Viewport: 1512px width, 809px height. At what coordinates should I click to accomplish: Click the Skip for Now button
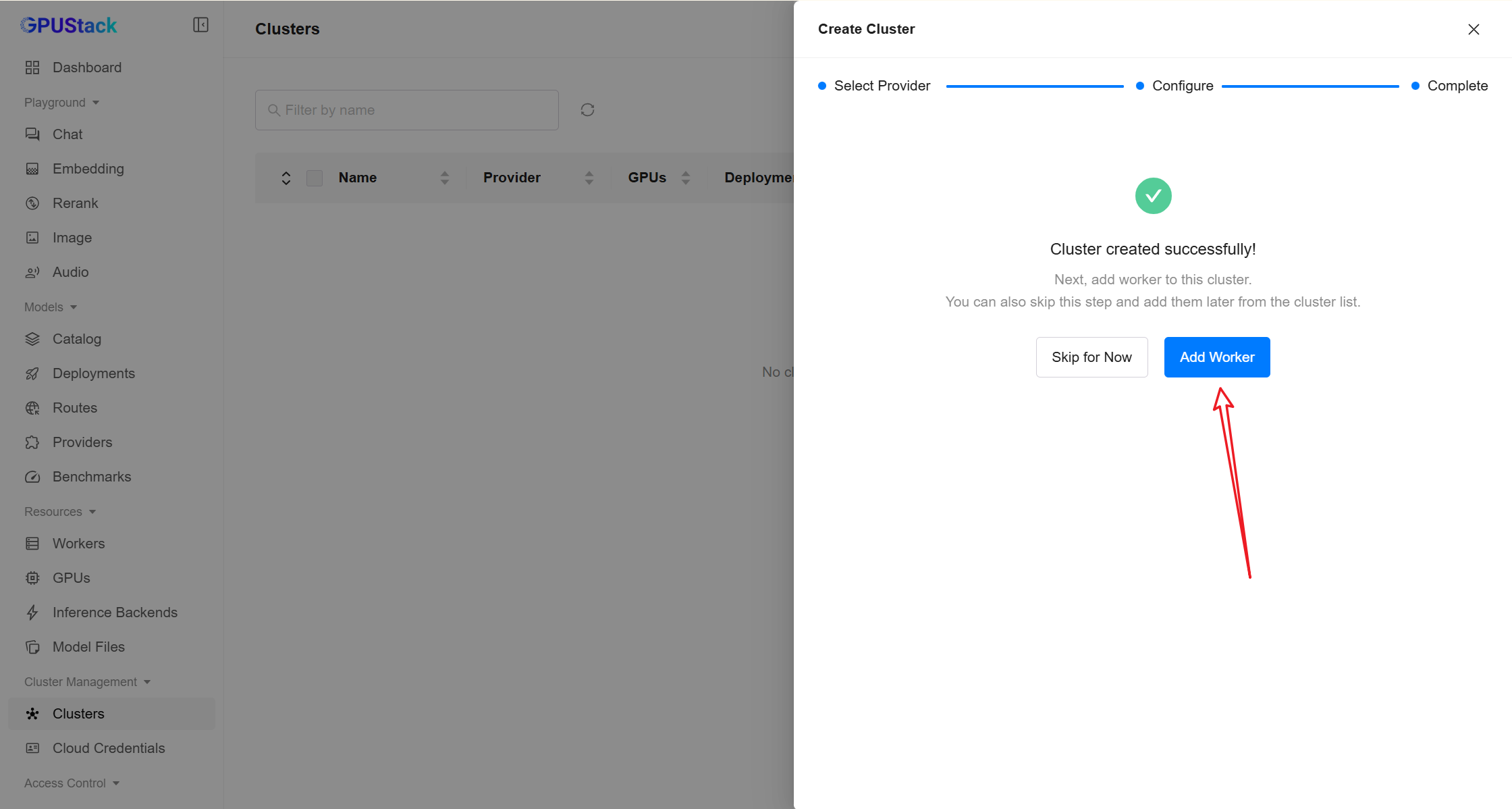click(x=1091, y=357)
